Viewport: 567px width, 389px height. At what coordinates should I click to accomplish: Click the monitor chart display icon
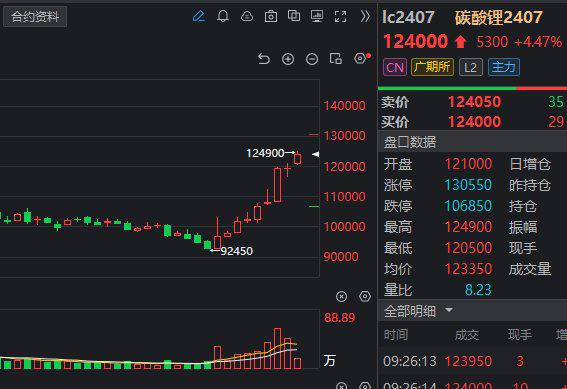pyautogui.click(x=317, y=16)
